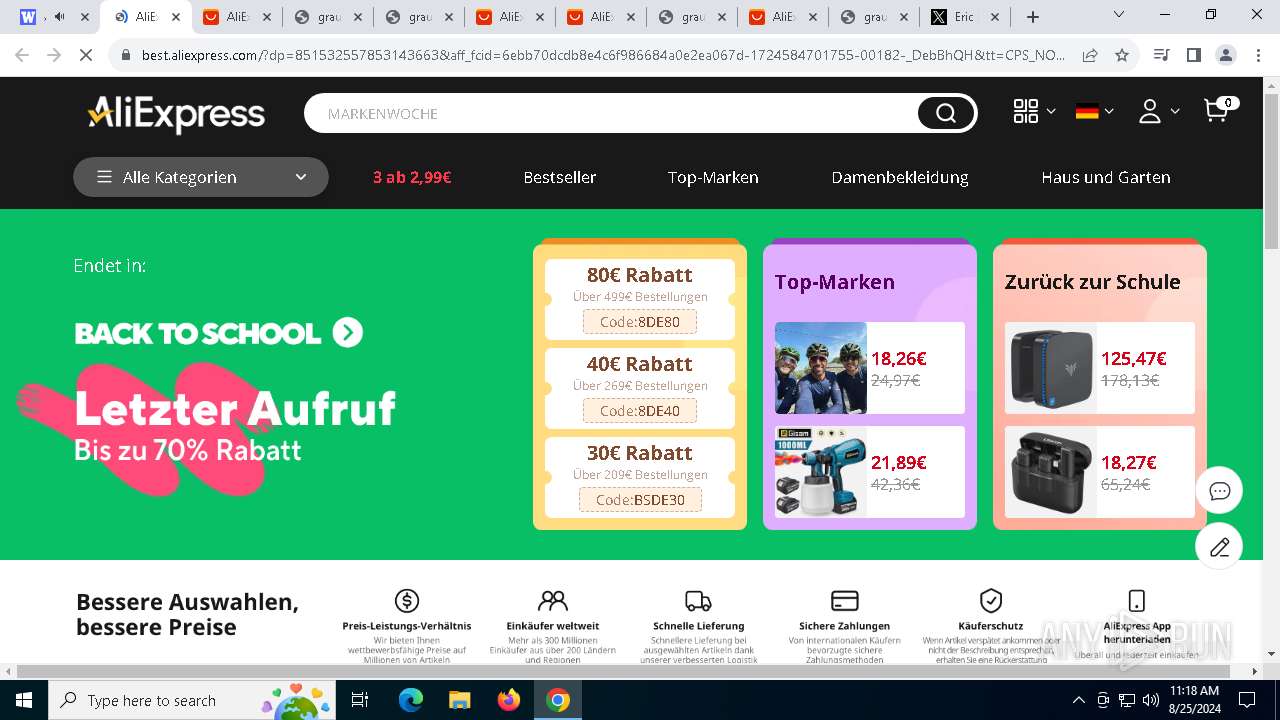Open the Damenbekleidung menu item
1280x720 pixels.
pyautogui.click(x=900, y=177)
